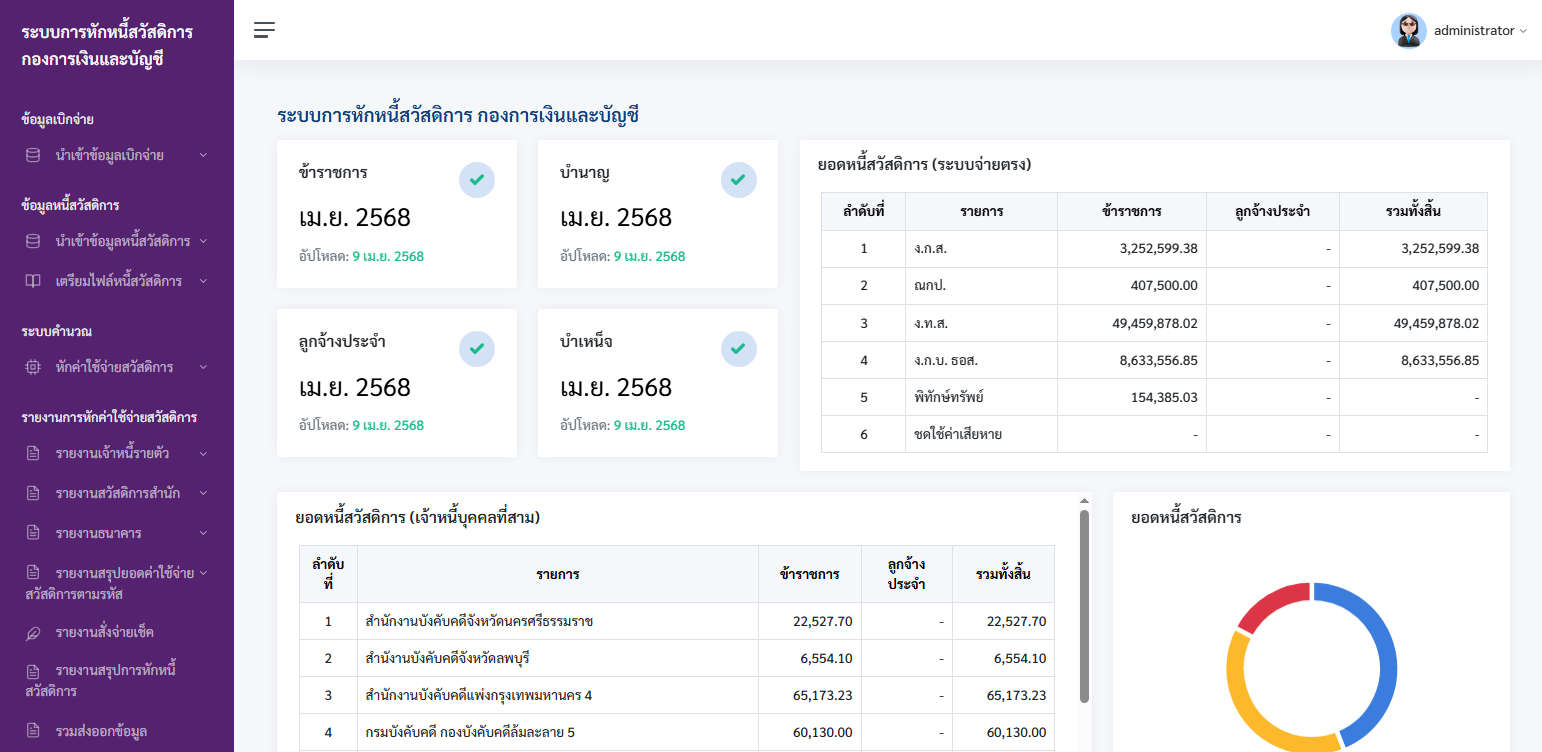Click the document icon beside รวมส่งออกข้อมูล

coord(33,730)
